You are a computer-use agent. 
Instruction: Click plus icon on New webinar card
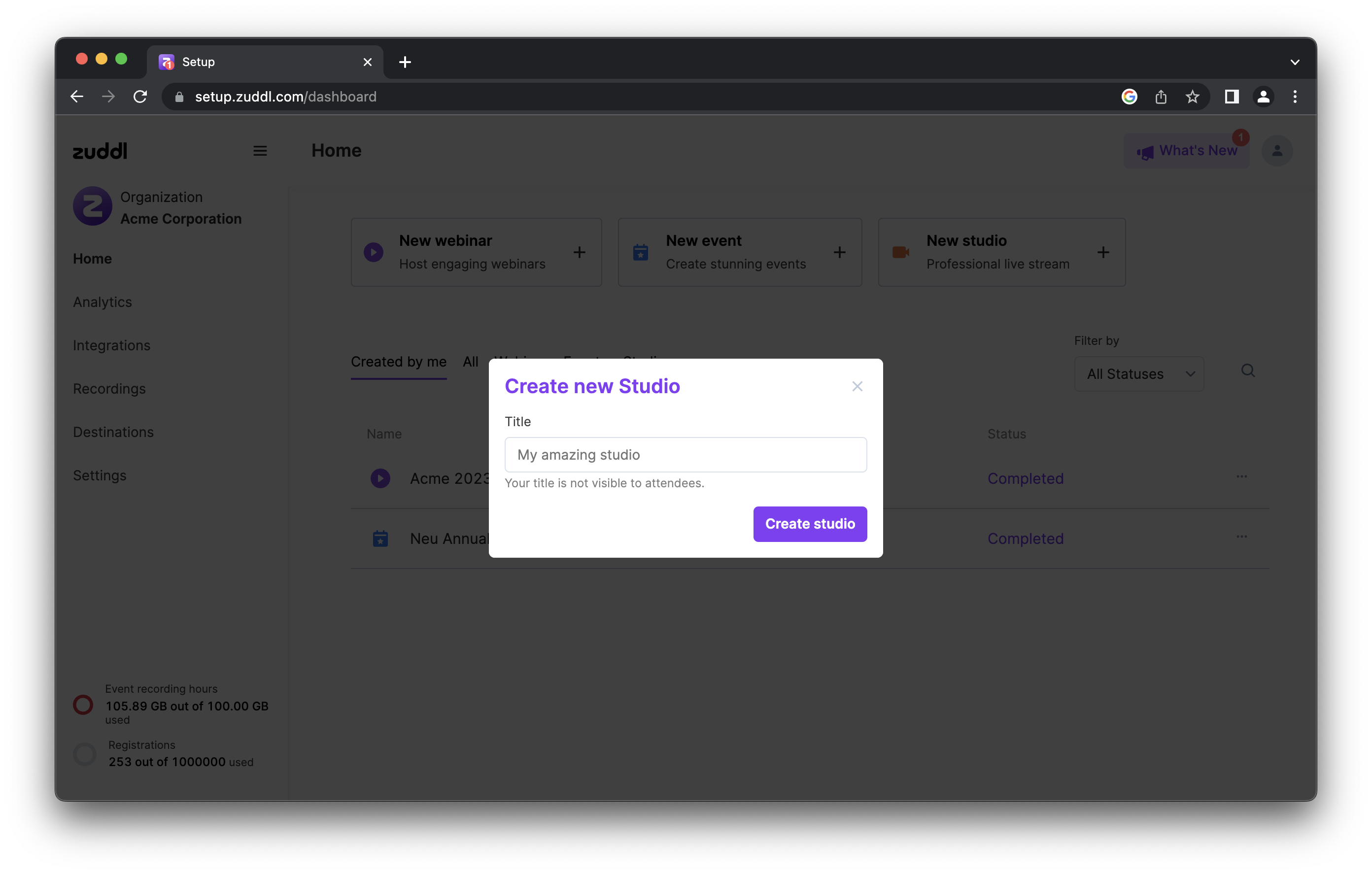pyautogui.click(x=579, y=252)
